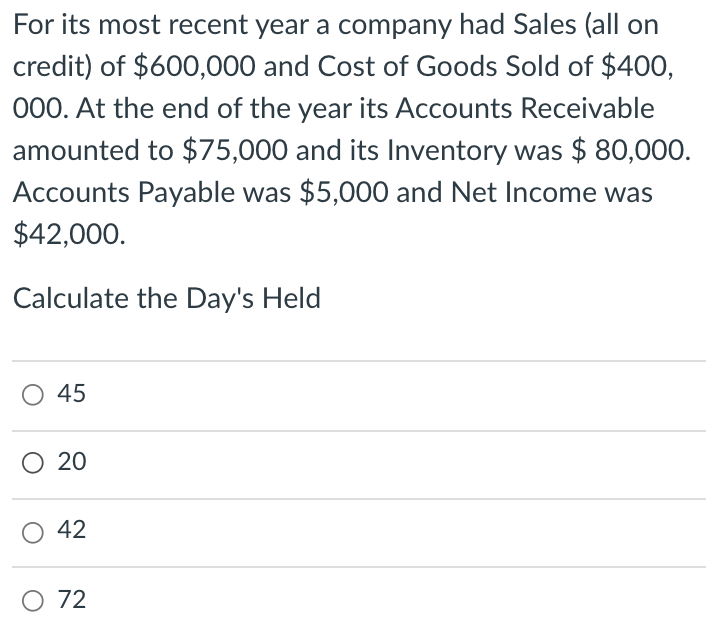Choose the 20 answer radio button
706x636 pixels.
pos(33,463)
